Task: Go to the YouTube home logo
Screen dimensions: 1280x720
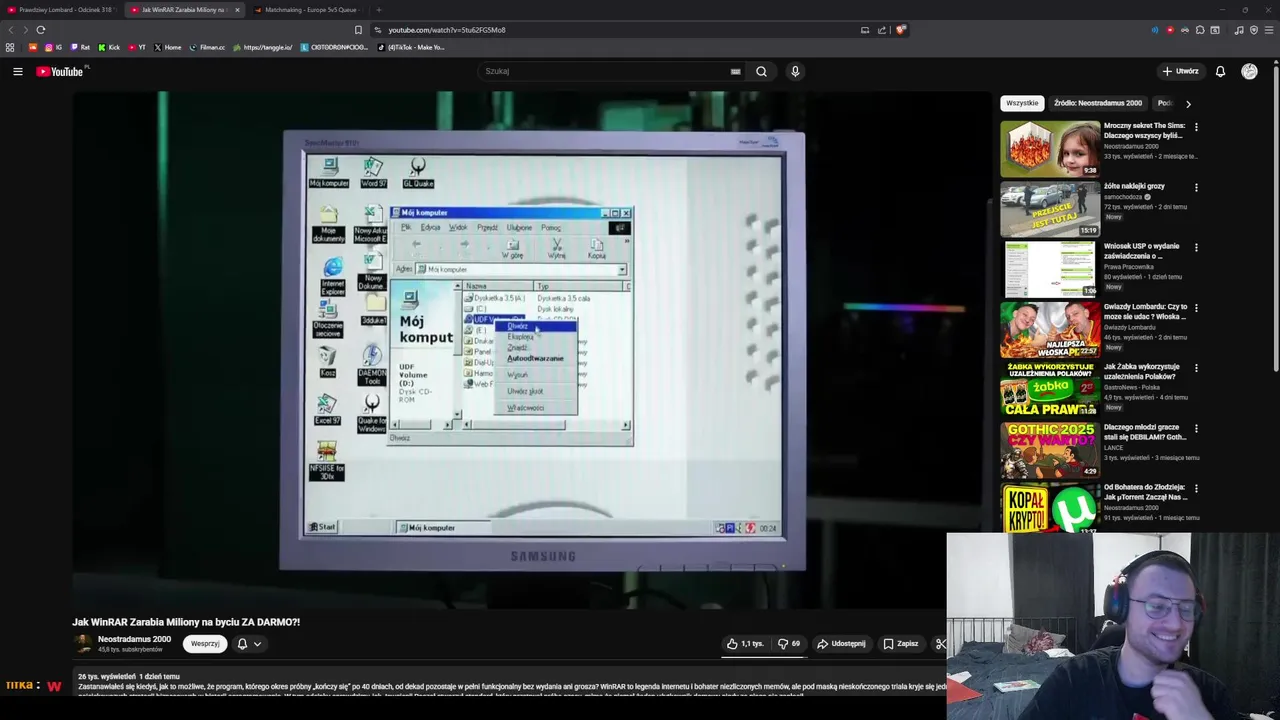Action: point(60,71)
